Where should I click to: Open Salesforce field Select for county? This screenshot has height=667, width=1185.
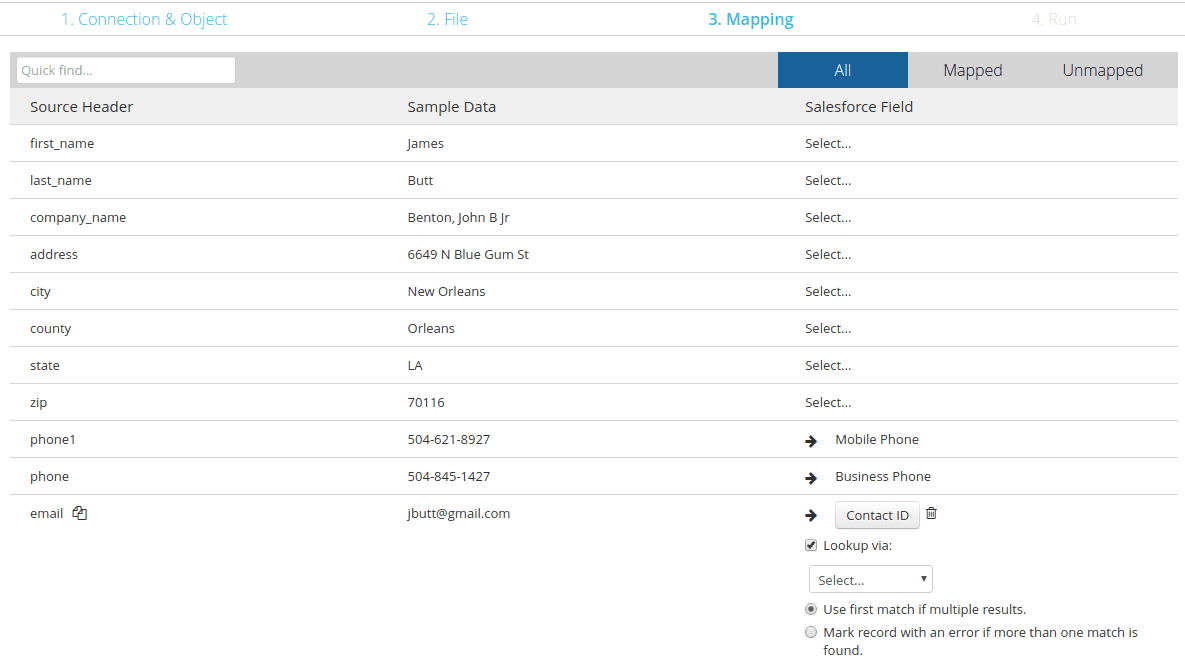click(x=828, y=329)
